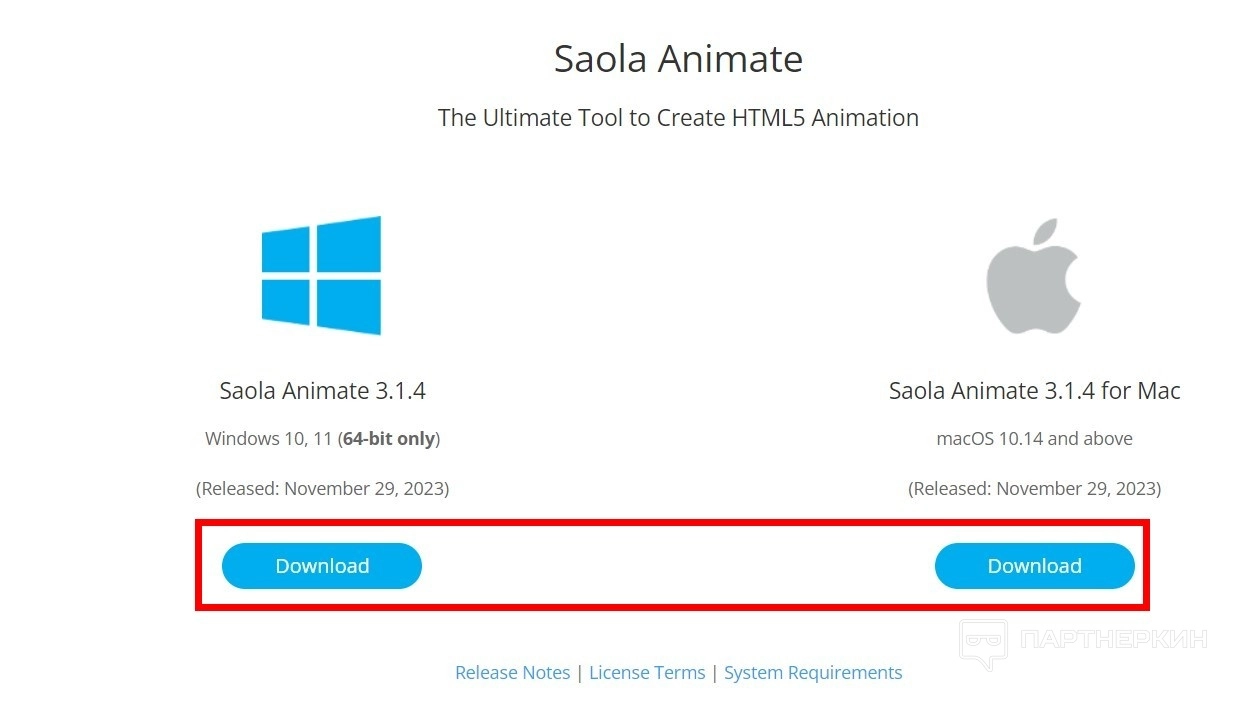Click the bold "64-bit only" text

tap(389, 439)
